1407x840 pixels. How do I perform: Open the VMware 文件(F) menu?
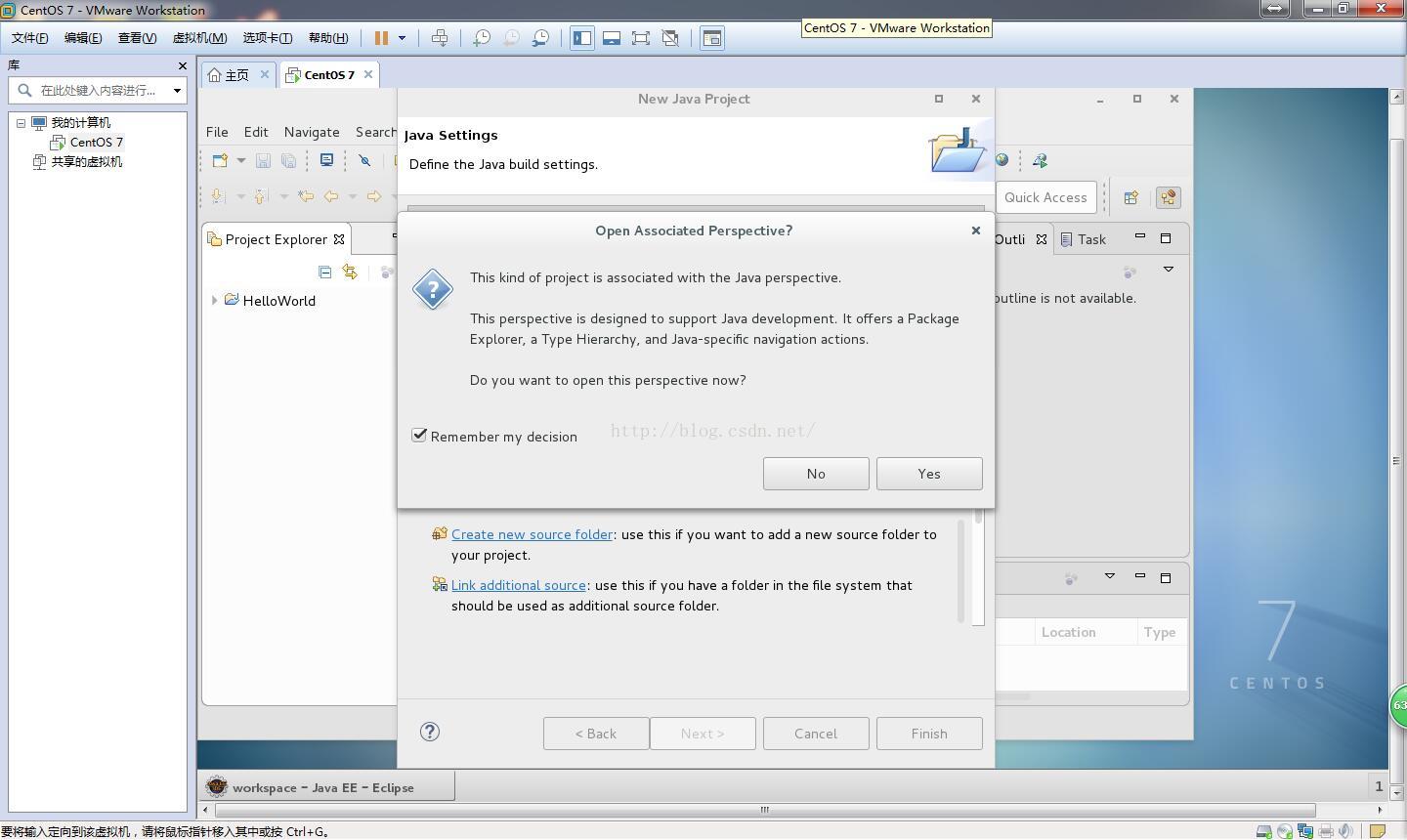click(x=29, y=38)
